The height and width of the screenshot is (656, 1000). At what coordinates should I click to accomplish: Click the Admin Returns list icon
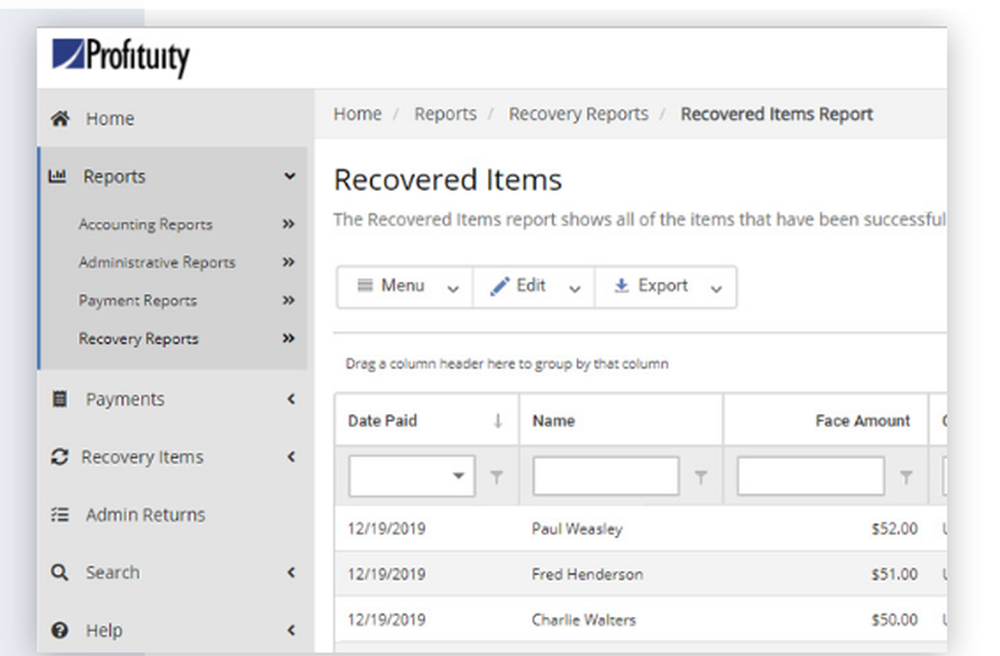pyautogui.click(x=60, y=514)
